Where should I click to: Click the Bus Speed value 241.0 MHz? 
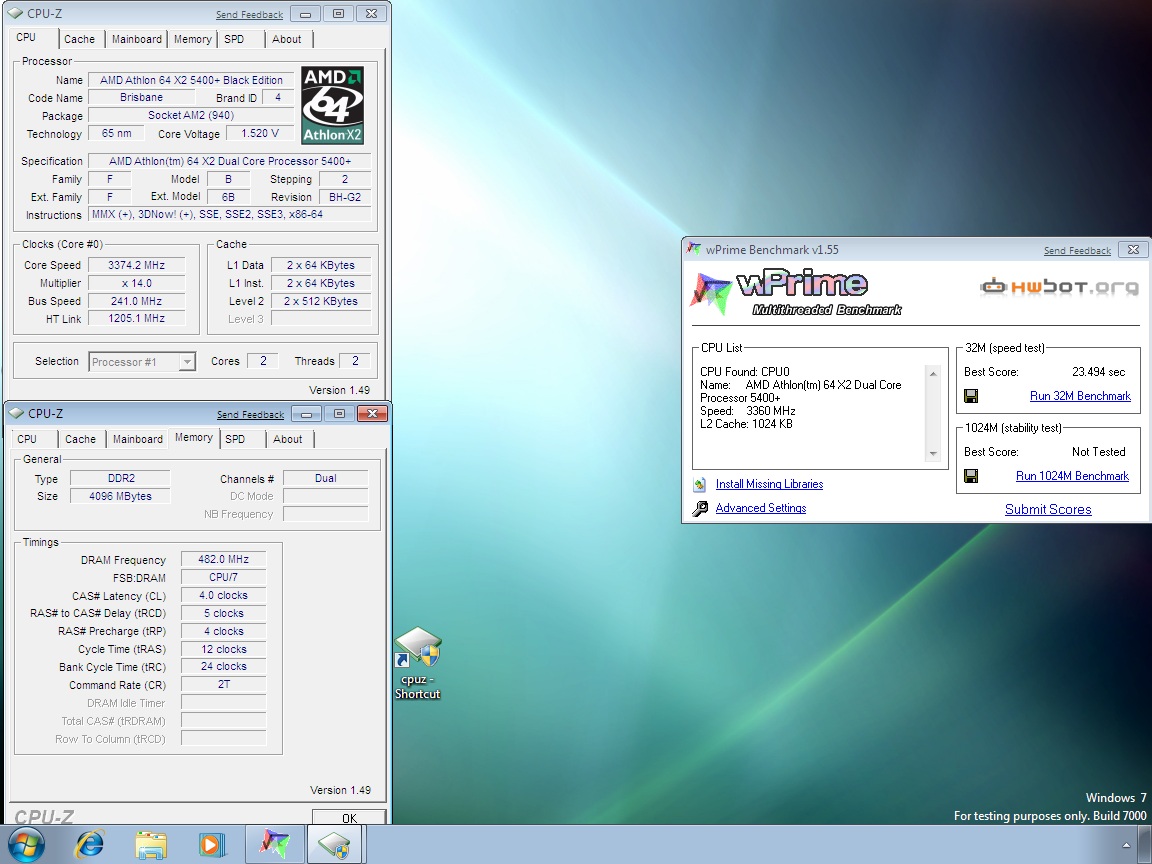pyautogui.click(x=137, y=301)
